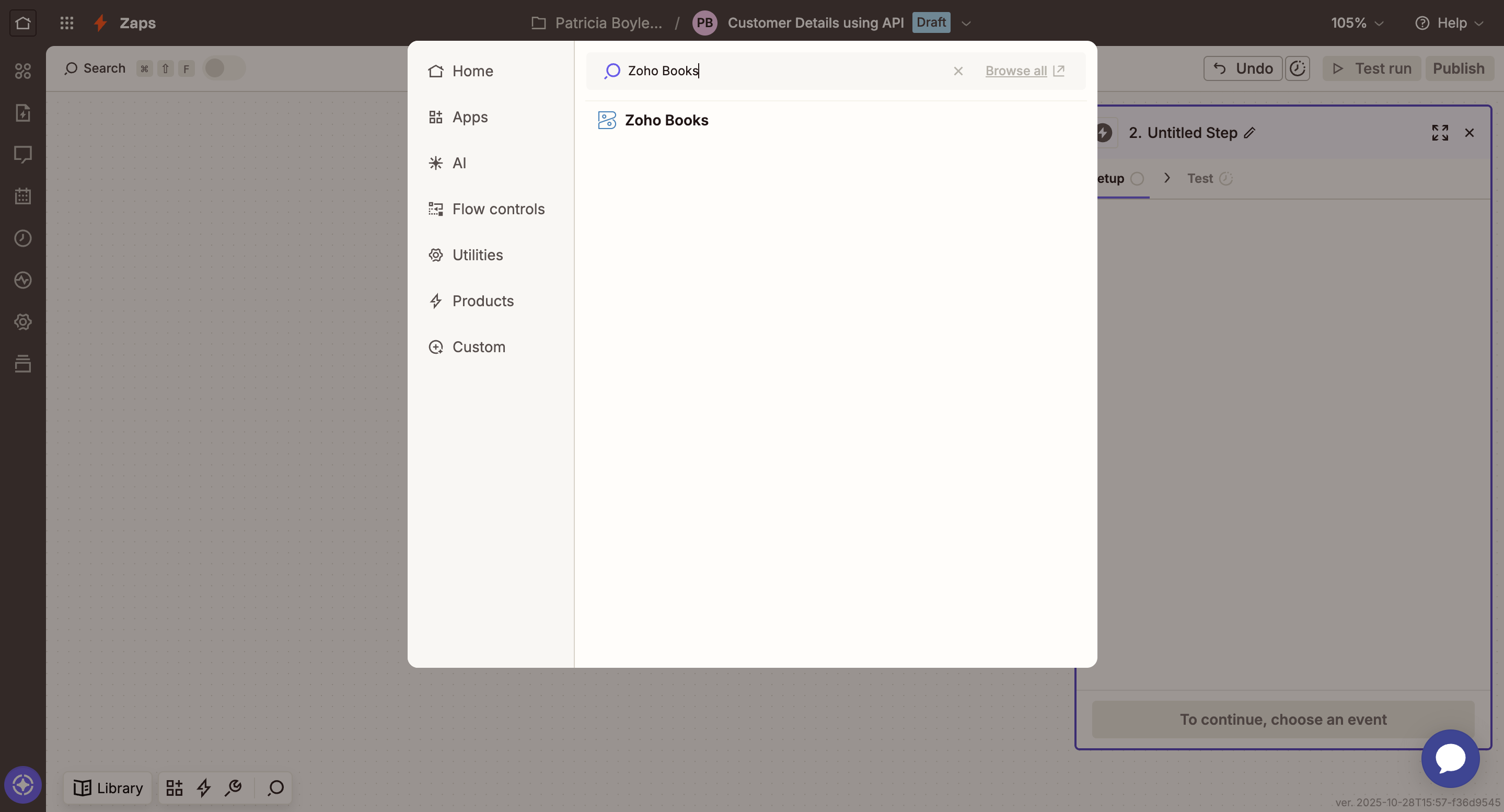Open the settings gear in the sidebar
The width and height of the screenshot is (1504, 812).
tap(23, 322)
